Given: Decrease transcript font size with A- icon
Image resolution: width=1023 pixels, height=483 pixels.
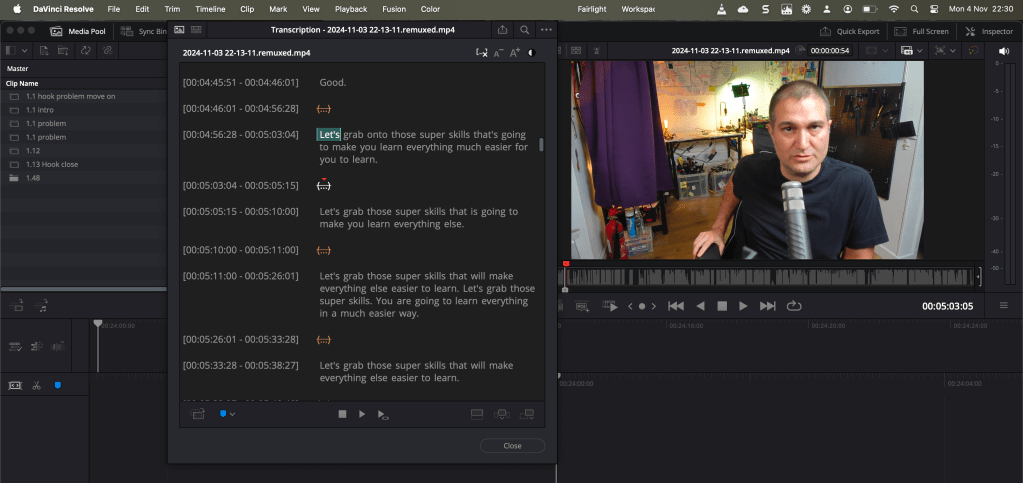Looking at the screenshot, I should [498, 53].
